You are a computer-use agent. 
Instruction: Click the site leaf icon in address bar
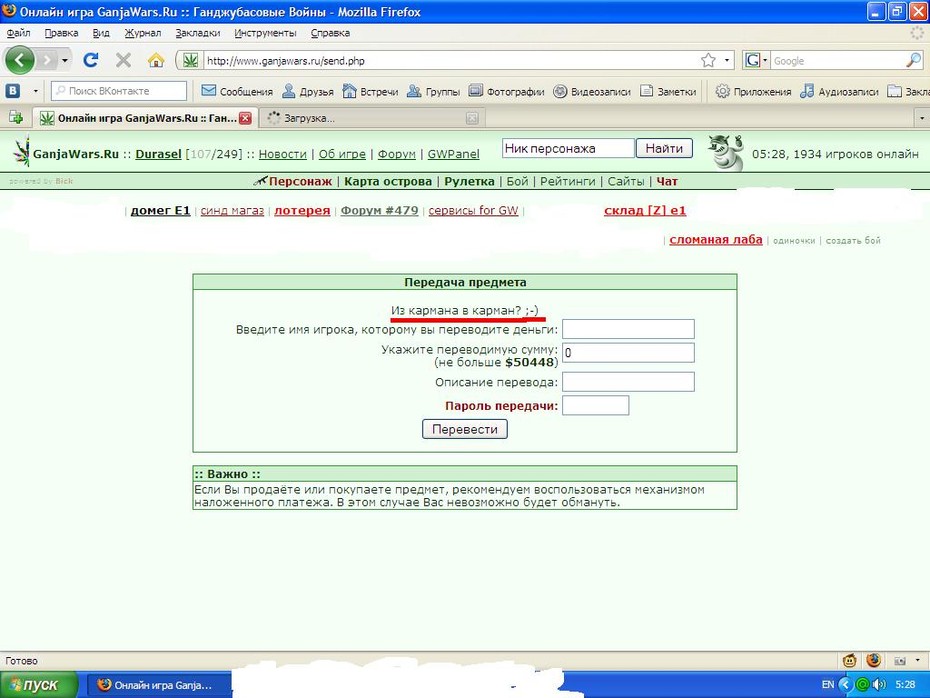click(x=190, y=60)
